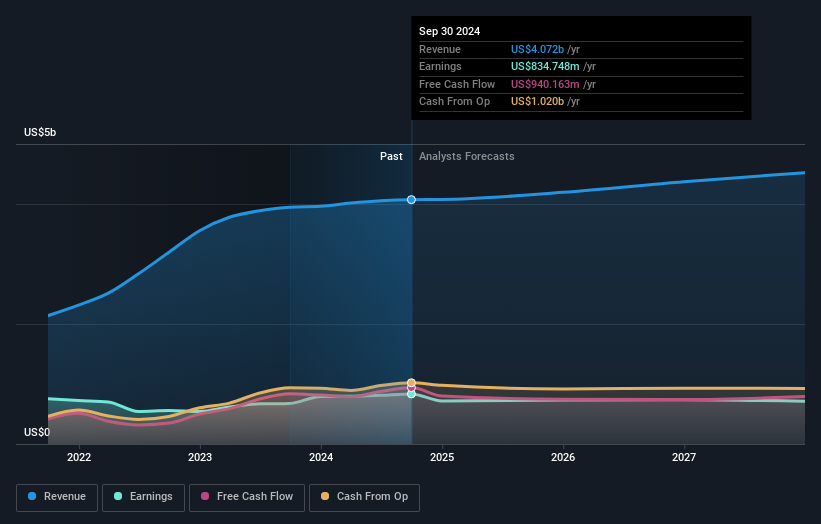The image size is (821, 524).
Task: Click the US$4.072b revenue value
Action: tap(537, 49)
